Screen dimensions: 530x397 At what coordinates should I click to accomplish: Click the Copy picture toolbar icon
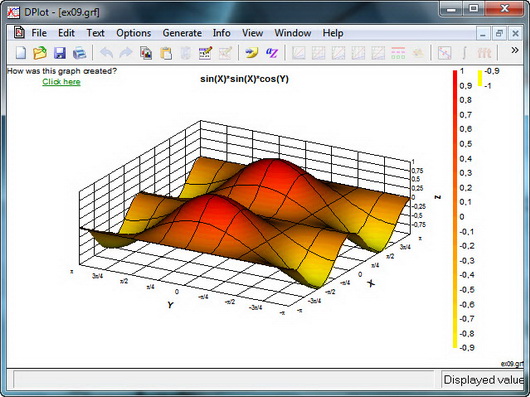click(146, 53)
